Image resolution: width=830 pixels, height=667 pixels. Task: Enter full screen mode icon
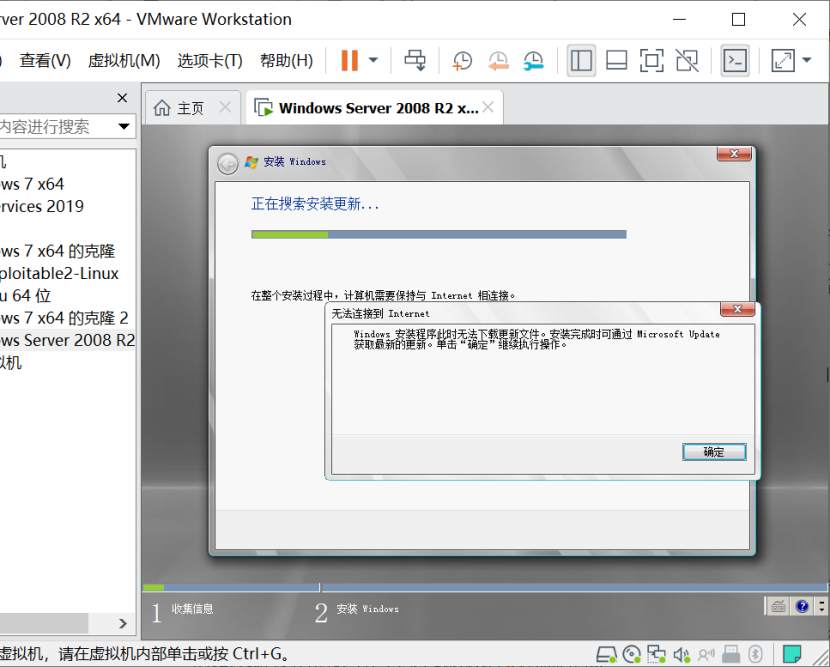[x=652, y=60]
